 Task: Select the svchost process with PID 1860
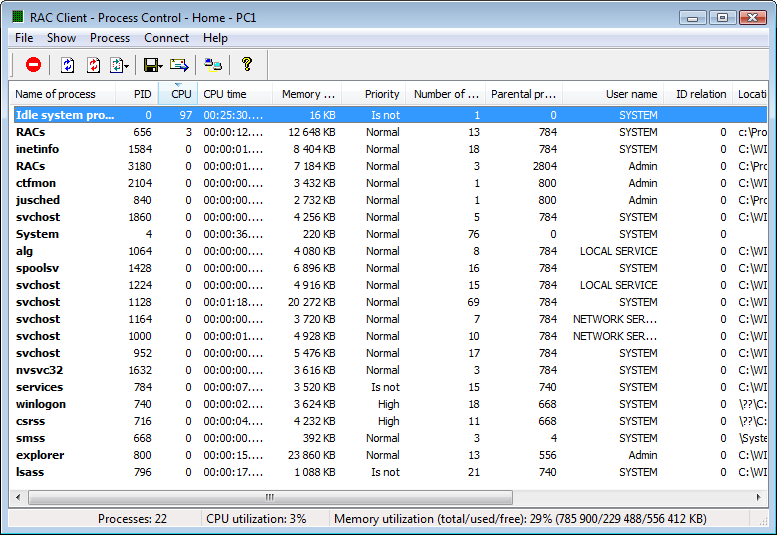pos(390,217)
